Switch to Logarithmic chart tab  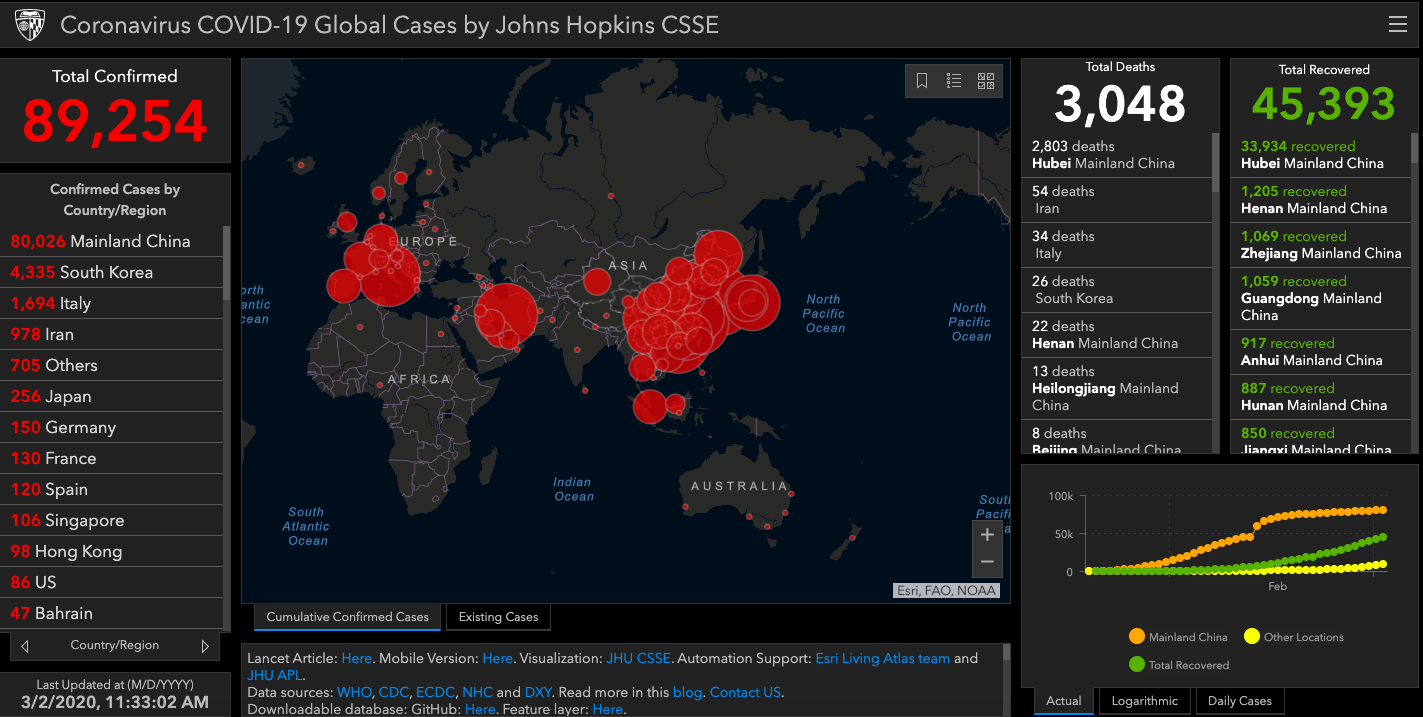point(1145,701)
